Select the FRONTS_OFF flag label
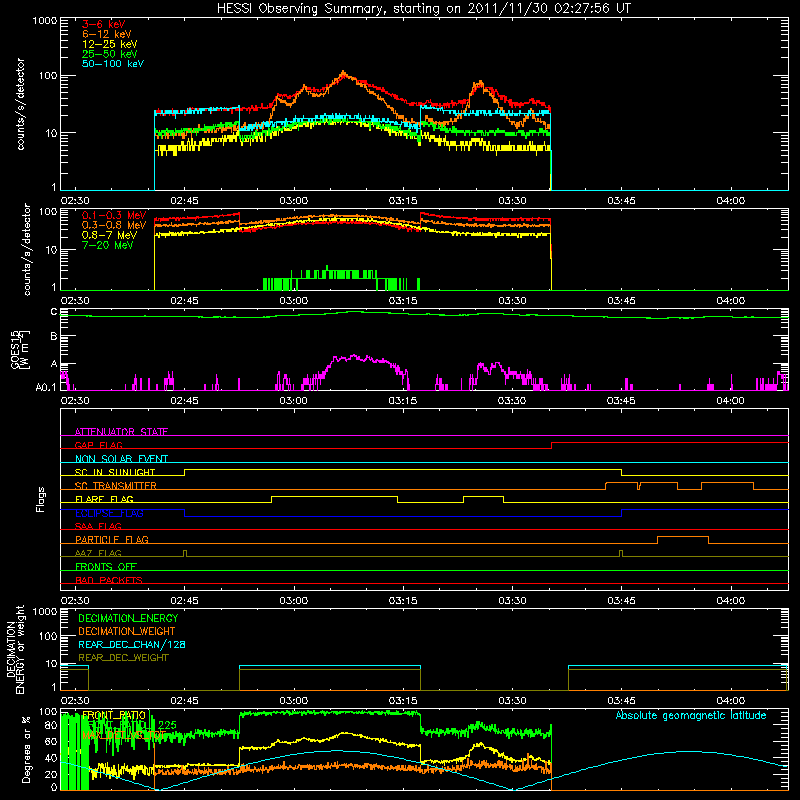Viewport: 800px width, 800px height. [106, 566]
